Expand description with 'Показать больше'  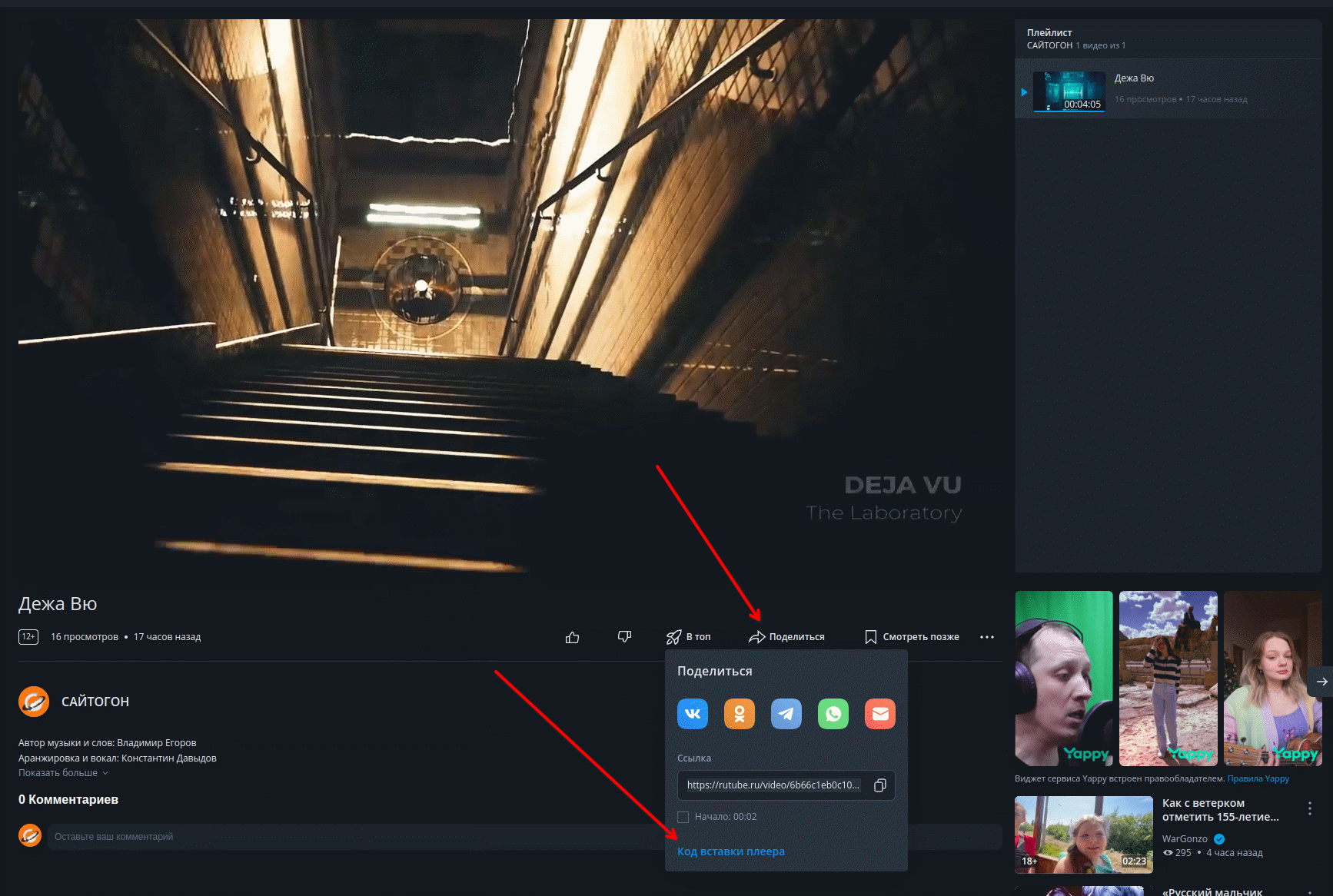click(63, 773)
